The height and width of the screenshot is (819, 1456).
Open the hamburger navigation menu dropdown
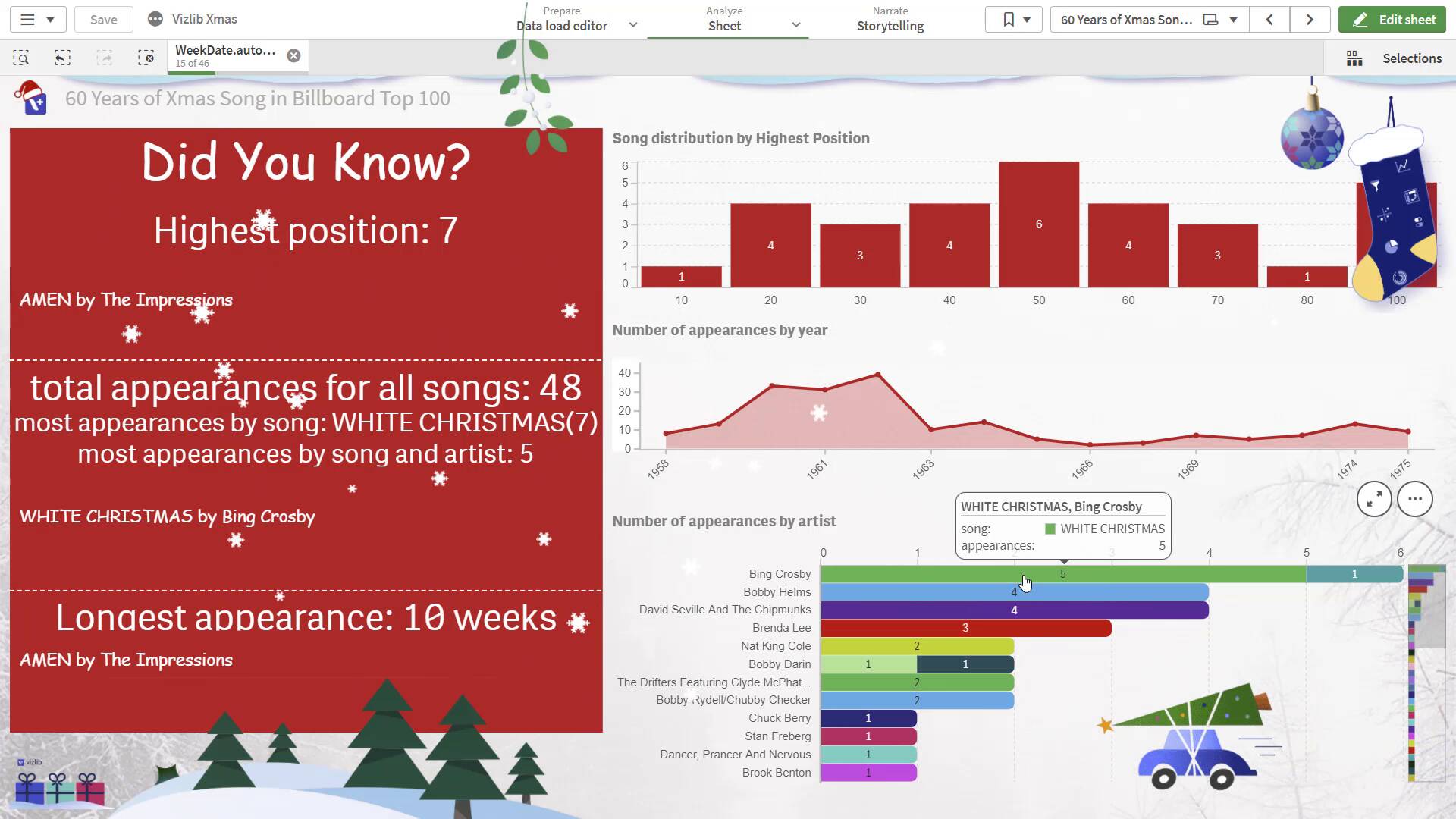pos(37,20)
